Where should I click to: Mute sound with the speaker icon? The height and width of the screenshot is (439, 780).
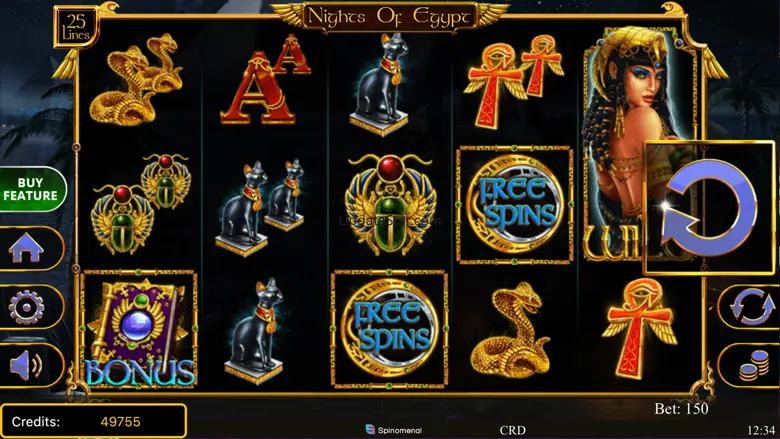29,366
